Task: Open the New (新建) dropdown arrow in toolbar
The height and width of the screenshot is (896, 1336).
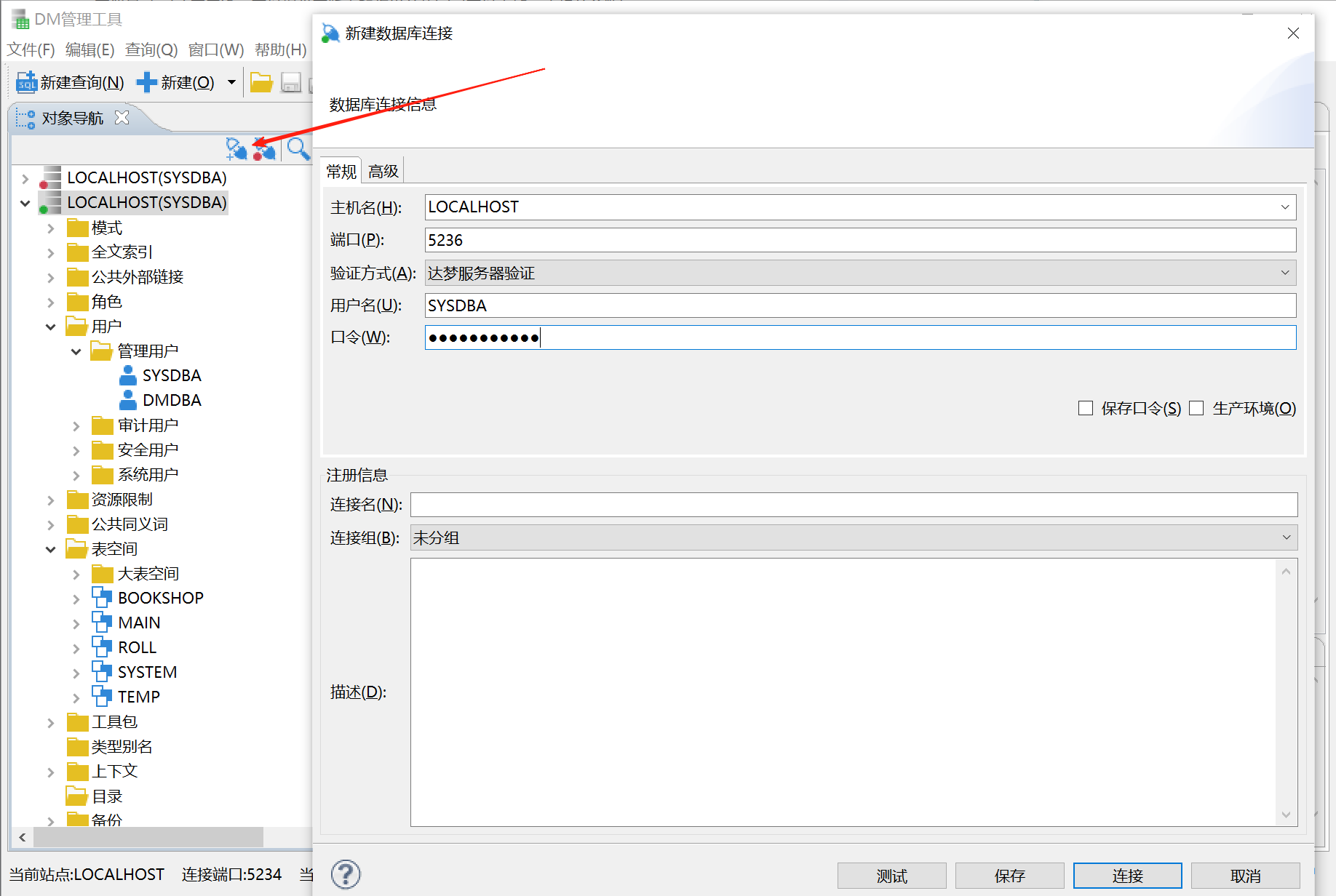Action: pyautogui.click(x=231, y=82)
